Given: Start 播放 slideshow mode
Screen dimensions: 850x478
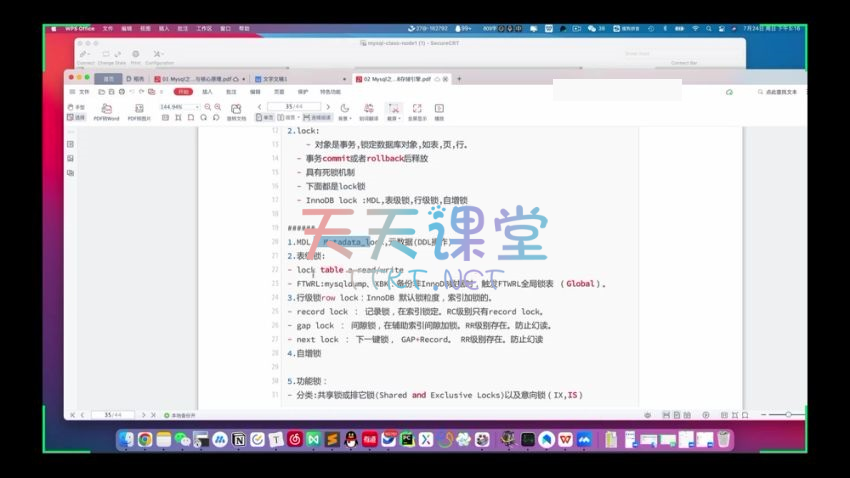Looking at the screenshot, I should 439,108.
